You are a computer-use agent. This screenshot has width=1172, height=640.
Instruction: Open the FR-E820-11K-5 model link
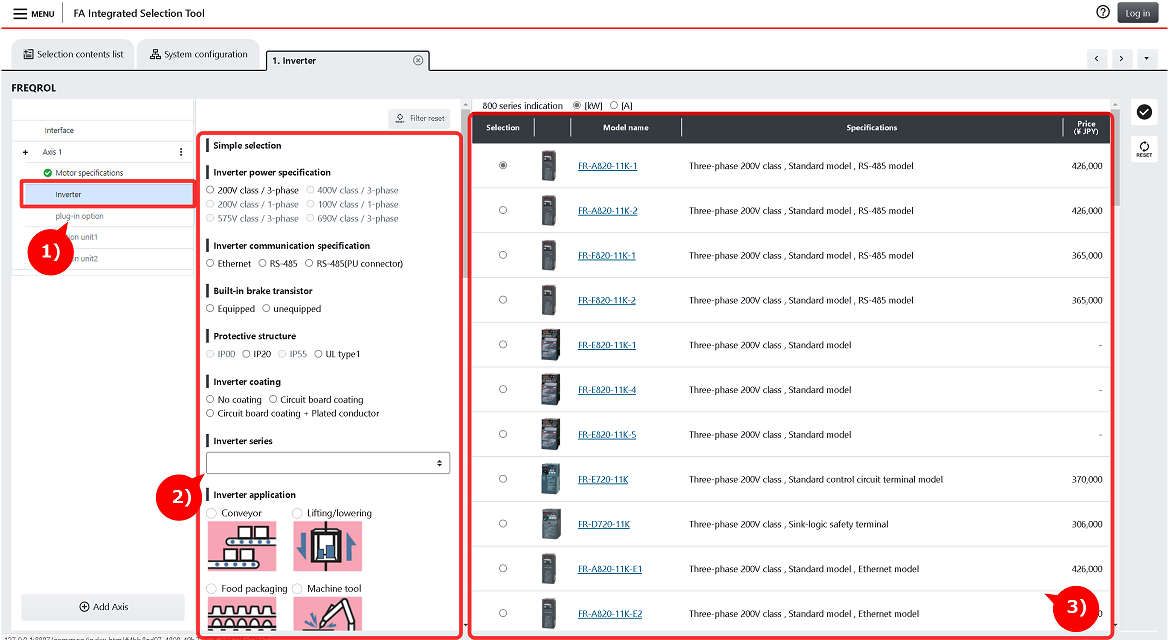click(607, 434)
